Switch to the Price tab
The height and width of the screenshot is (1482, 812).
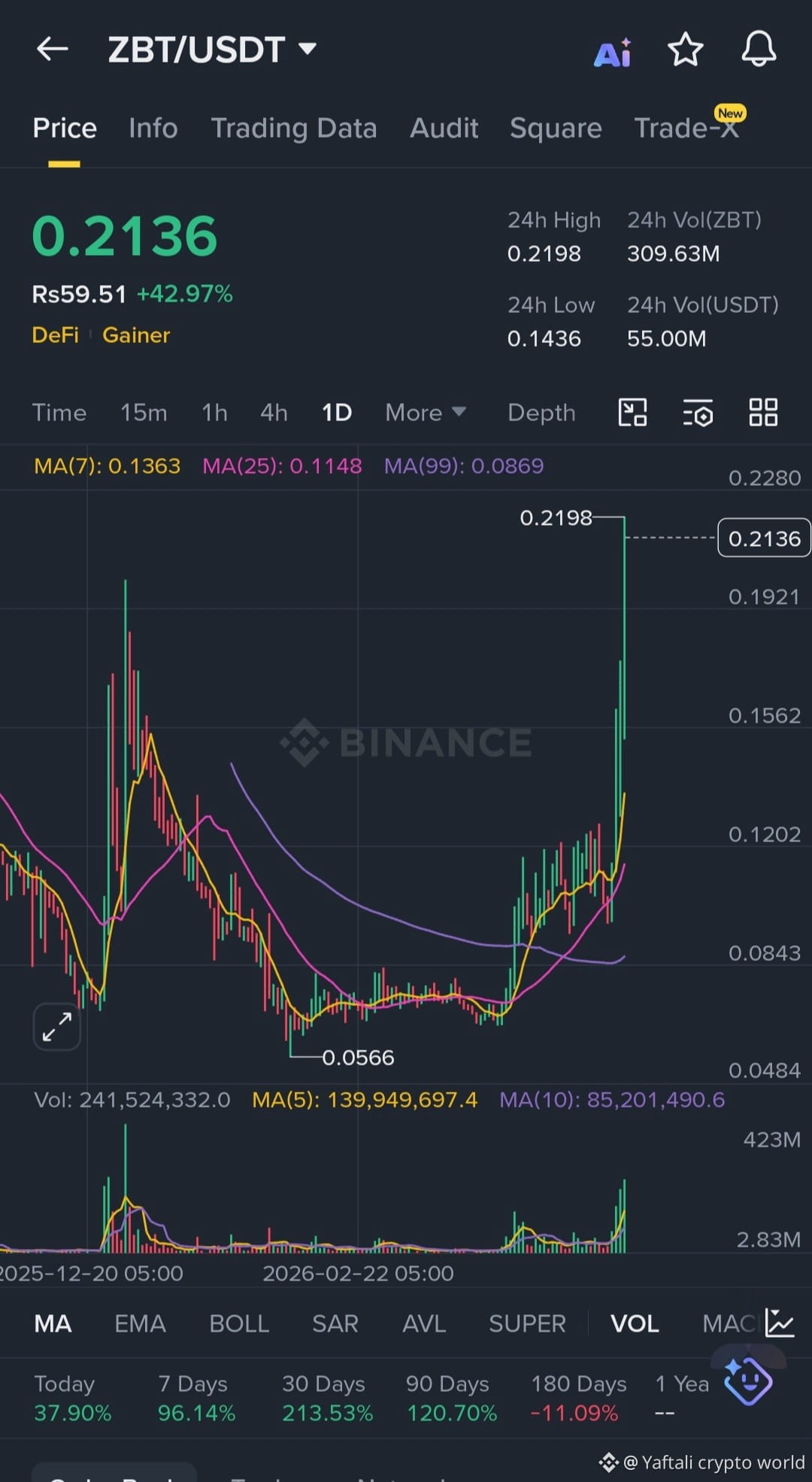tap(65, 128)
